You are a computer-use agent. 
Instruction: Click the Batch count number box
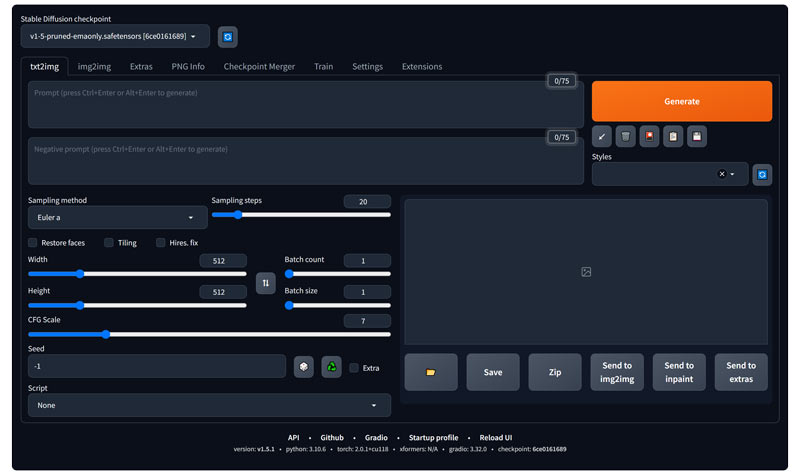(367, 261)
